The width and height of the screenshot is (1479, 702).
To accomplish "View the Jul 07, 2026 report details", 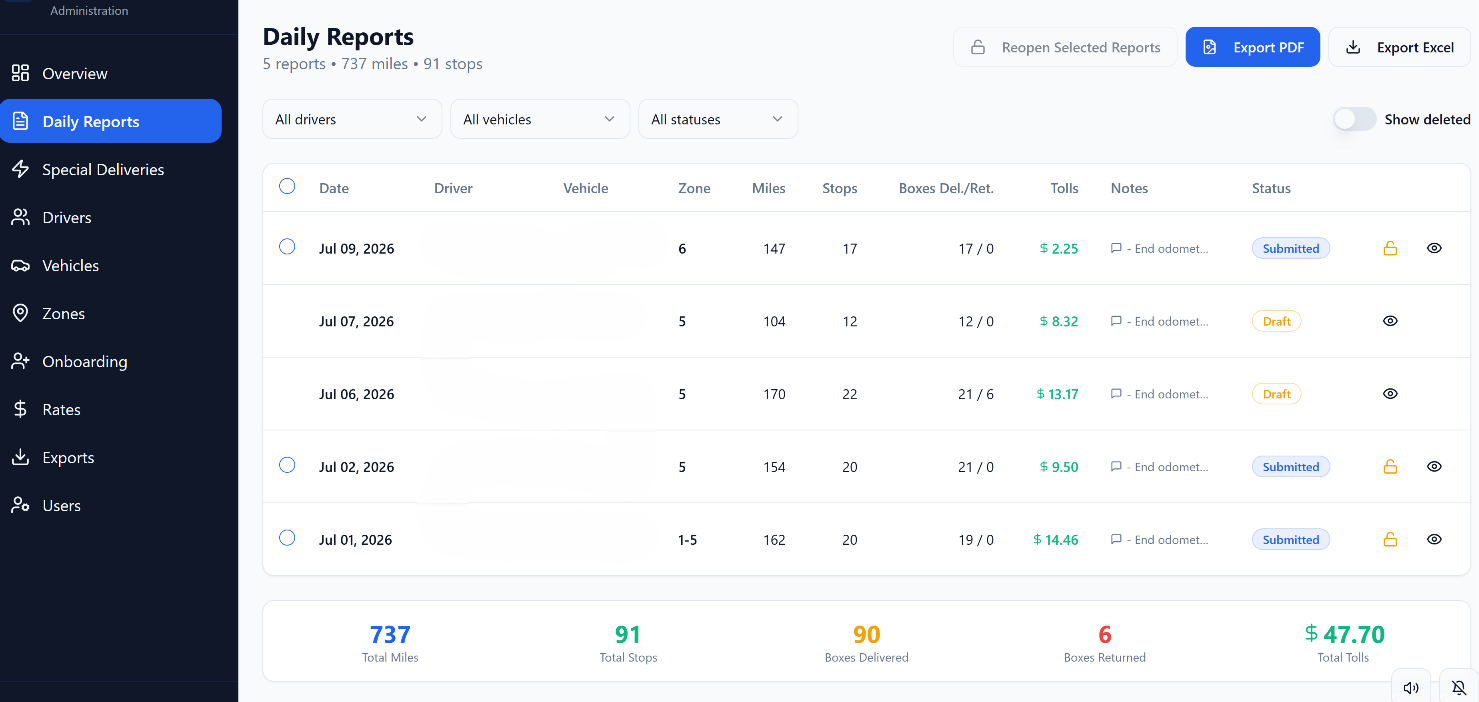I will 1390,321.
